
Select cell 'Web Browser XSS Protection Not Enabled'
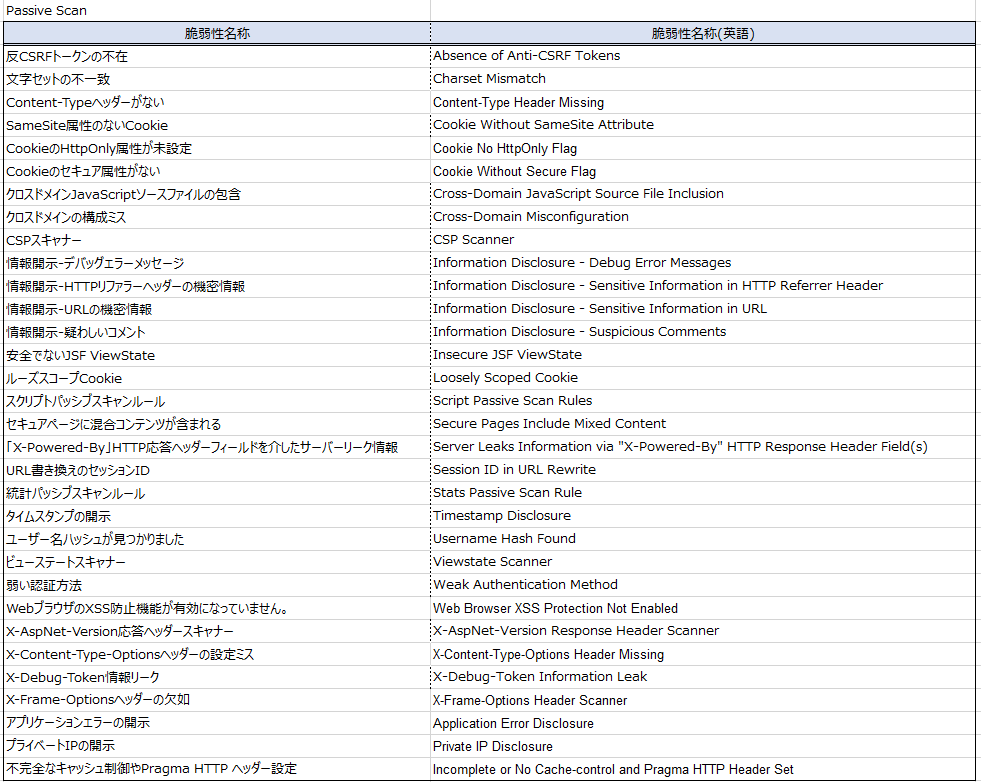(703, 608)
